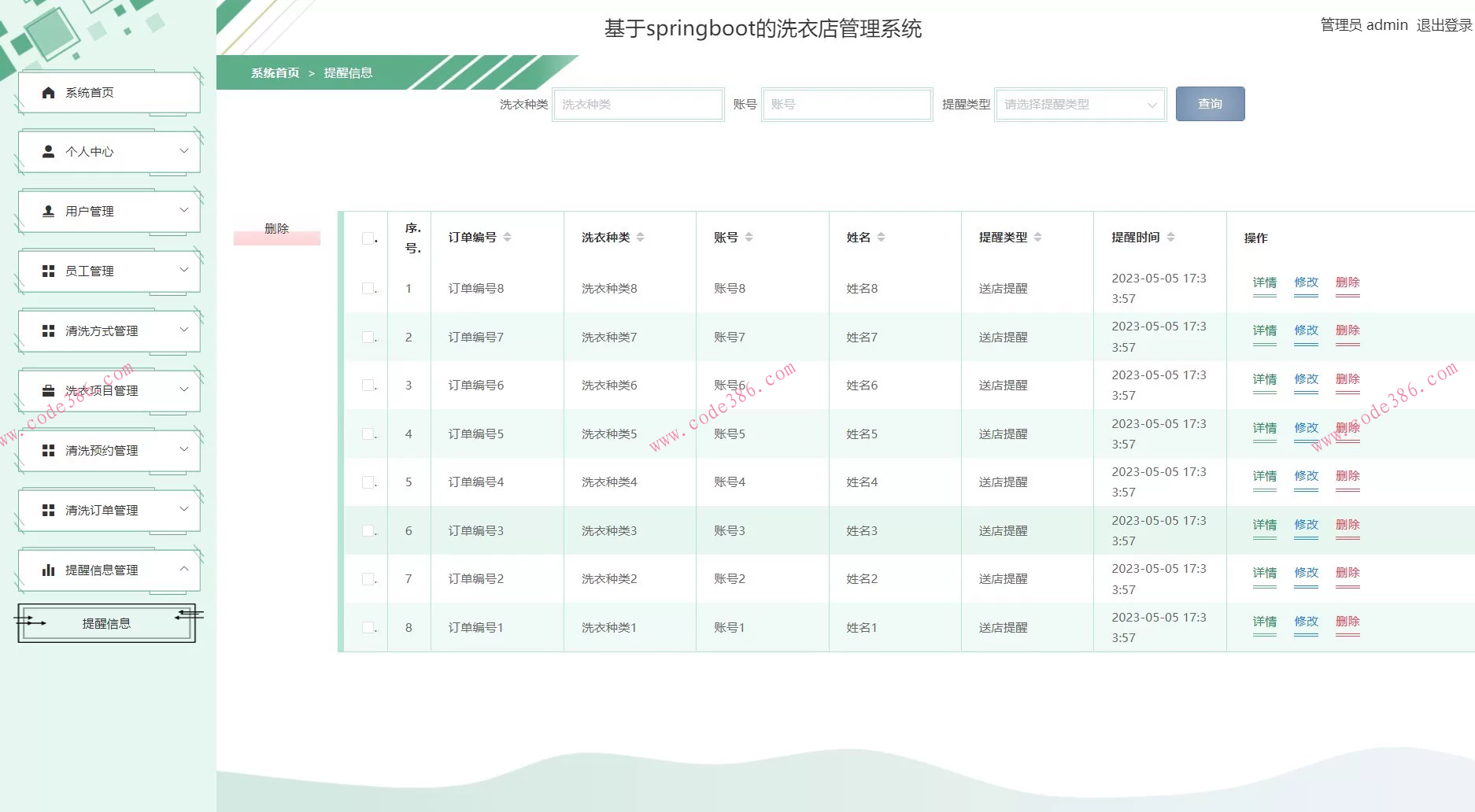Screen dimensions: 1475x812
Task: Click the grid icon beside 员工管理
Action: [48, 271]
